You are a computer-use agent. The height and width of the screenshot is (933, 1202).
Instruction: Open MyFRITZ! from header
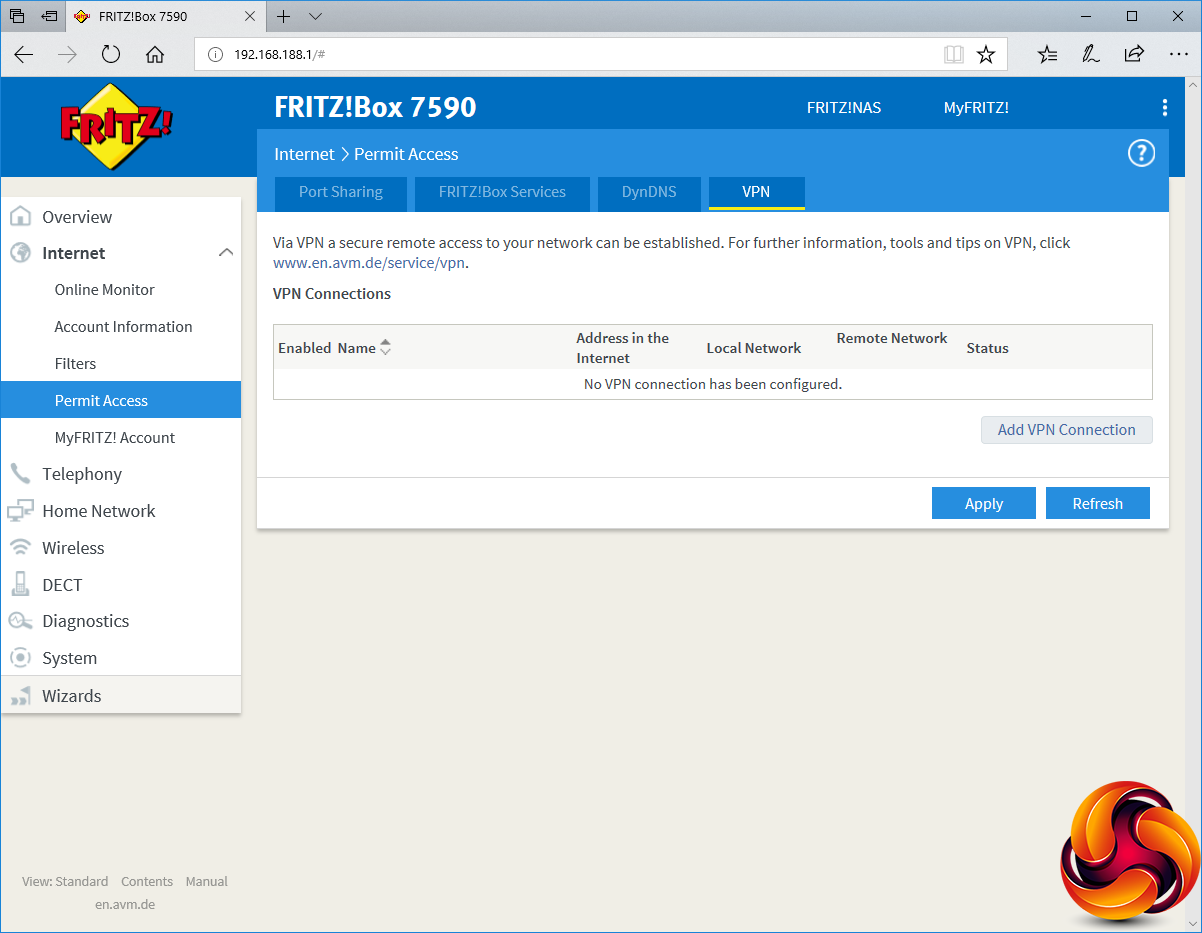[x=976, y=108]
